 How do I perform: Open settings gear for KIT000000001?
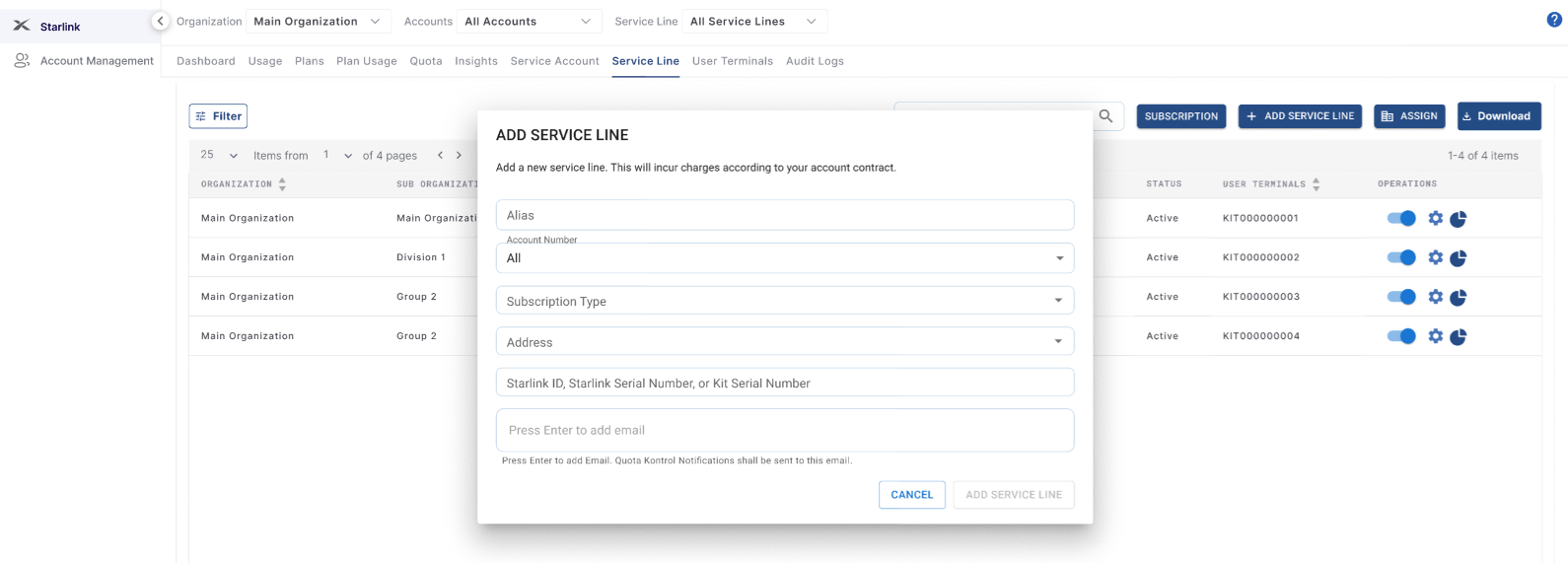[1436, 218]
